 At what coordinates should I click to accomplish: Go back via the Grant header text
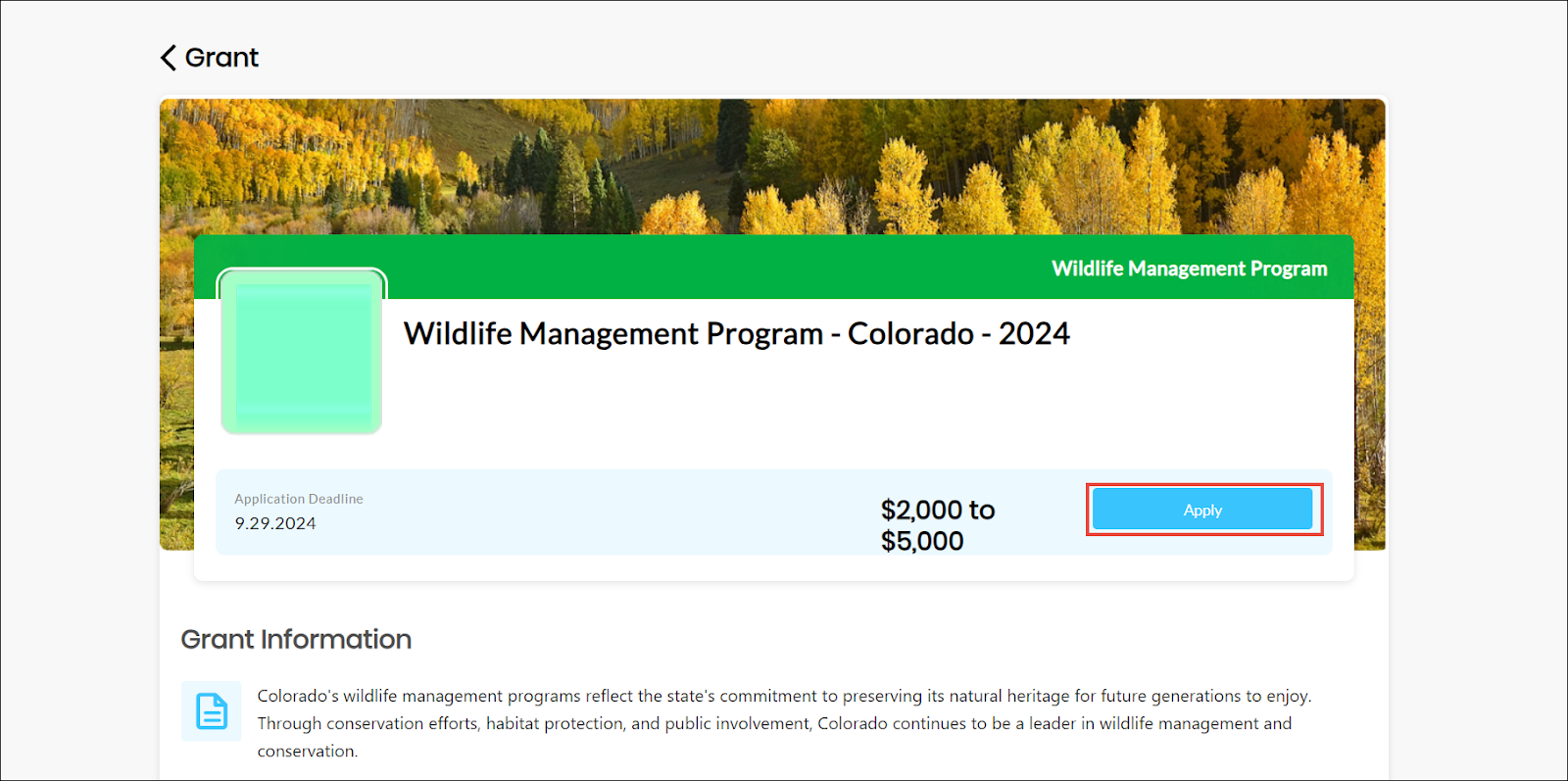pyautogui.click(x=222, y=58)
